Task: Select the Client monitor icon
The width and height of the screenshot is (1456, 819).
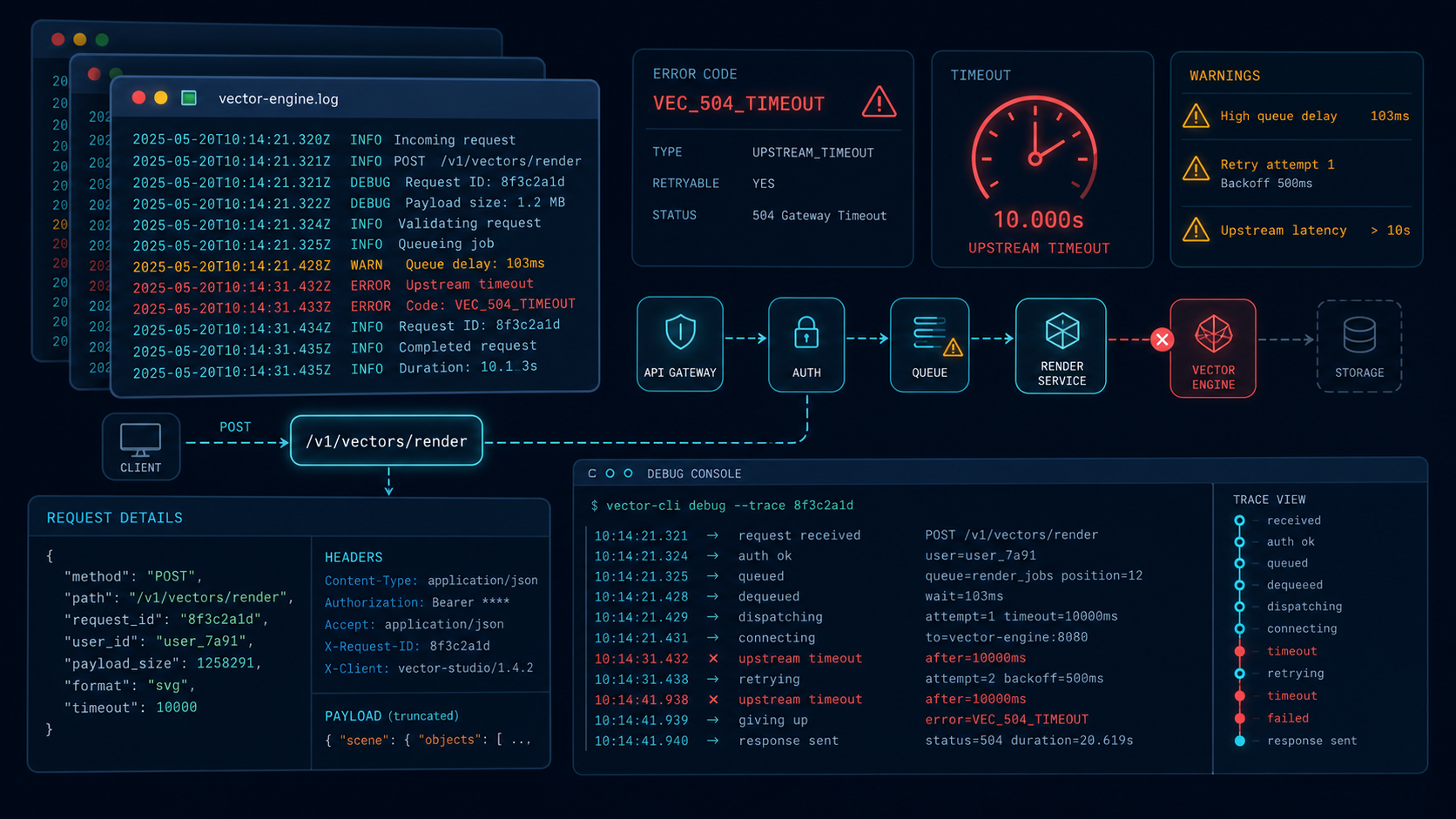Action: click(140, 440)
